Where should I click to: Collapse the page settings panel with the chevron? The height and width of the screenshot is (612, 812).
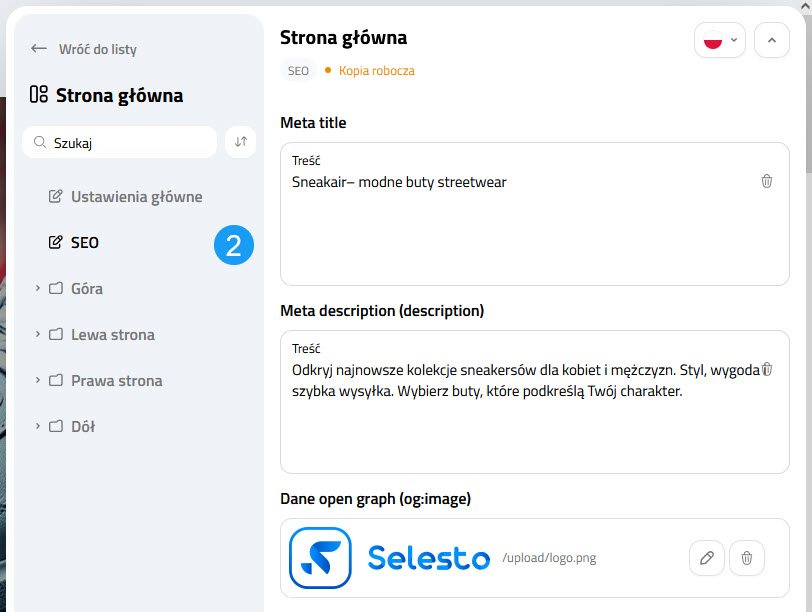click(x=771, y=40)
